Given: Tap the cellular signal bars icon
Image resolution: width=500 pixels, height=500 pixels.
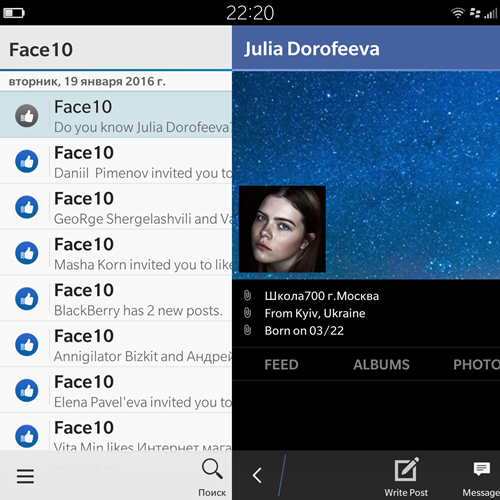Looking at the screenshot, I should [490, 13].
